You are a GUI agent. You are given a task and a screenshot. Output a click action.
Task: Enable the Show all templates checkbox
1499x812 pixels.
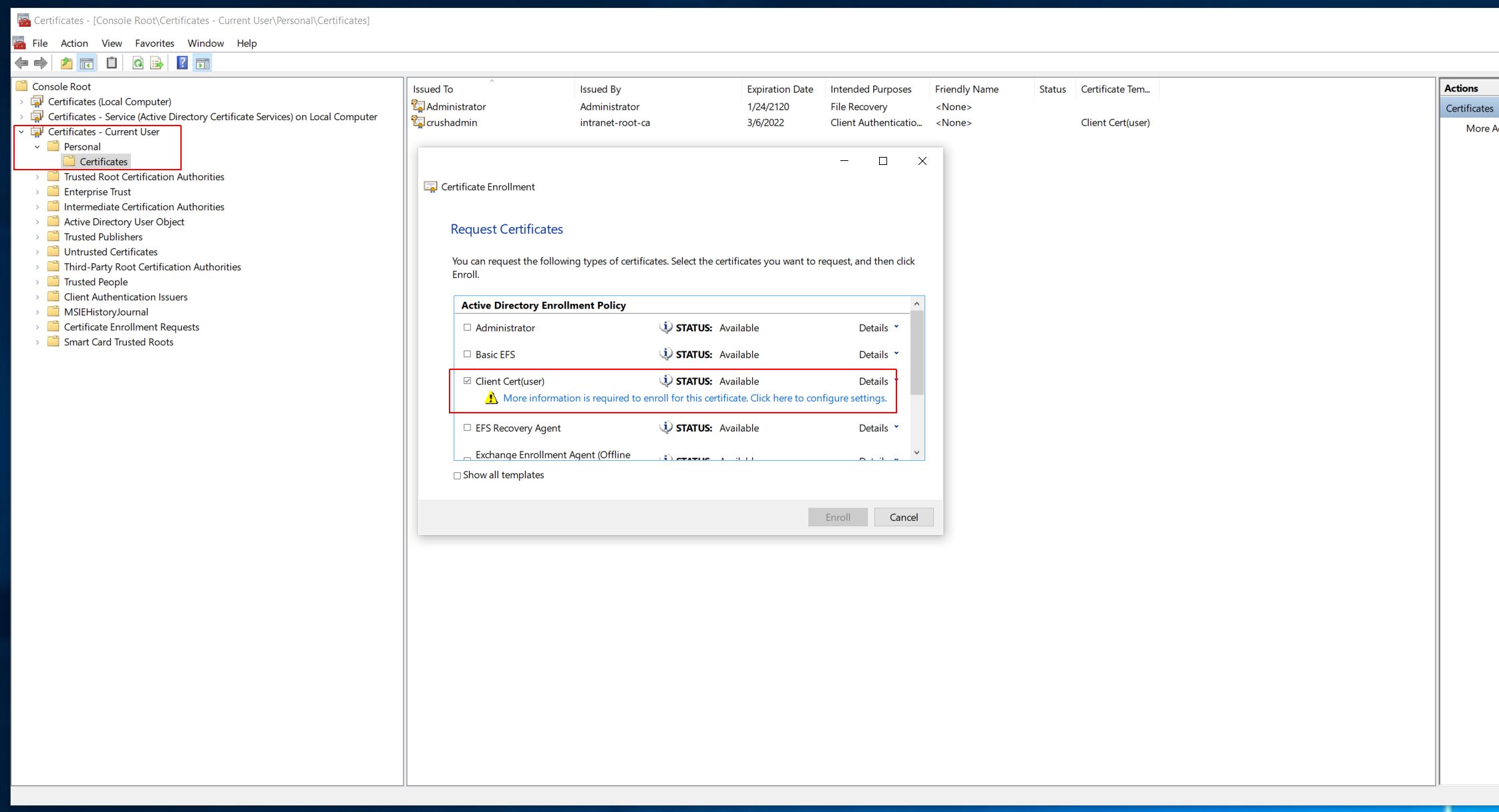tap(457, 475)
